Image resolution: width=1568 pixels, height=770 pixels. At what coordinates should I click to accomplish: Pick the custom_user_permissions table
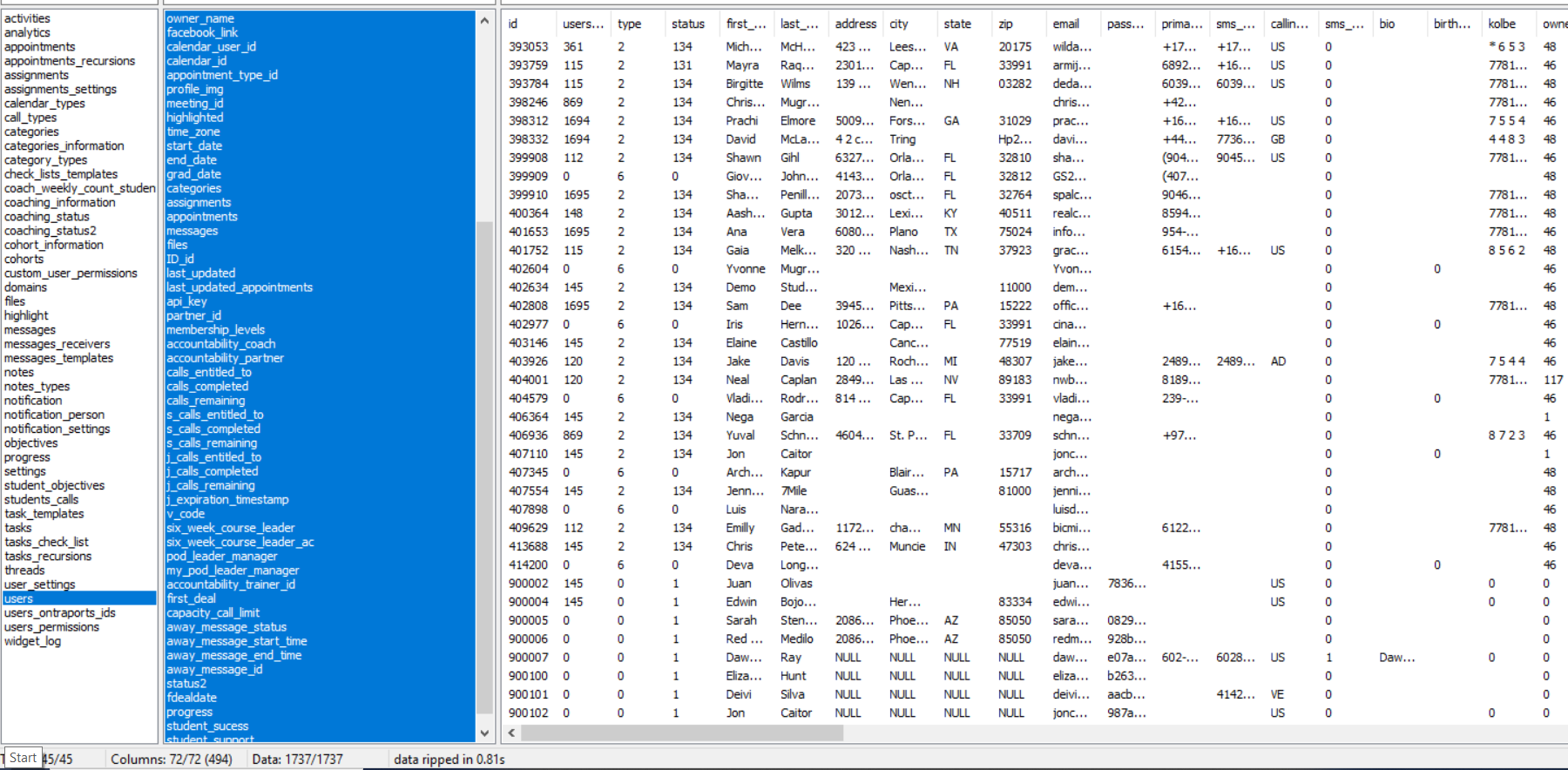tap(71, 273)
